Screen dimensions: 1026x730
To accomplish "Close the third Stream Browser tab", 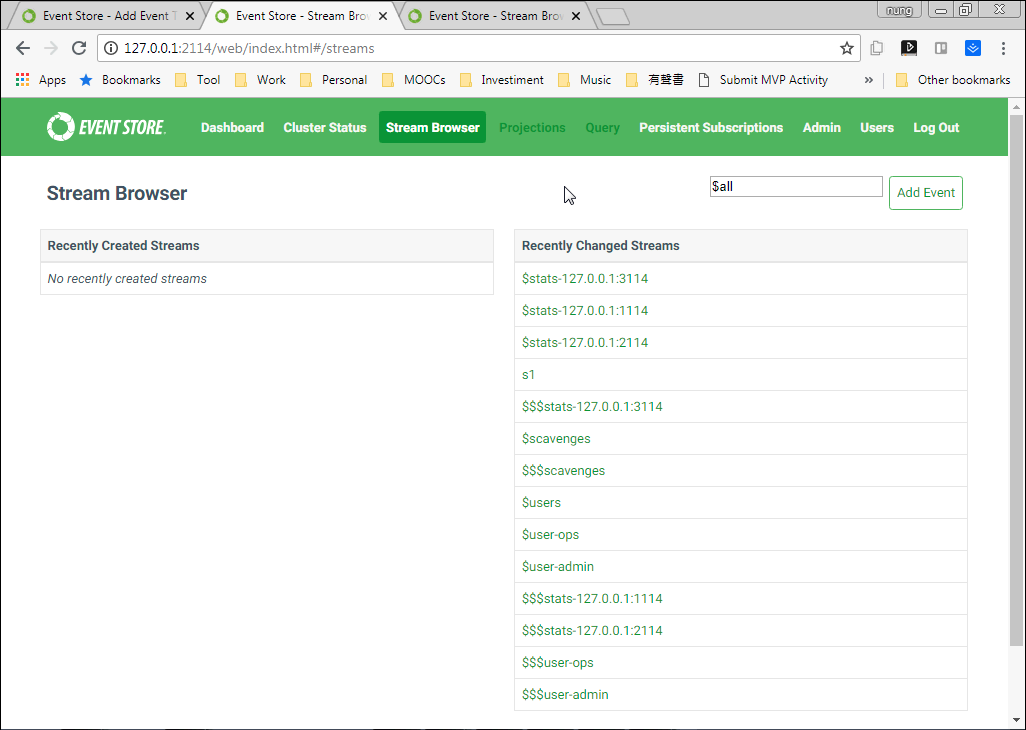I will (x=576, y=16).
